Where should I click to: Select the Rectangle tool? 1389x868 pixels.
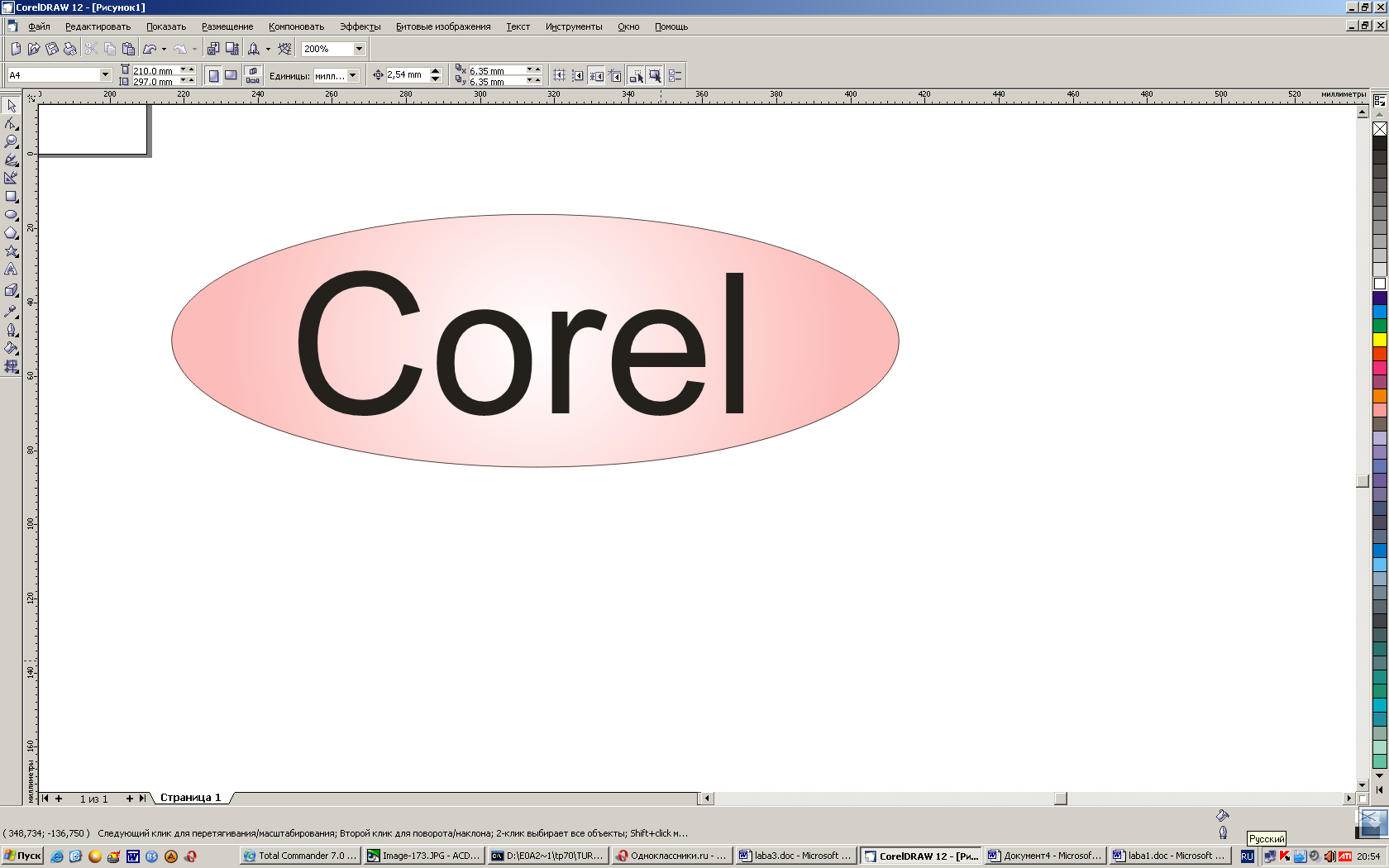(12, 197)
